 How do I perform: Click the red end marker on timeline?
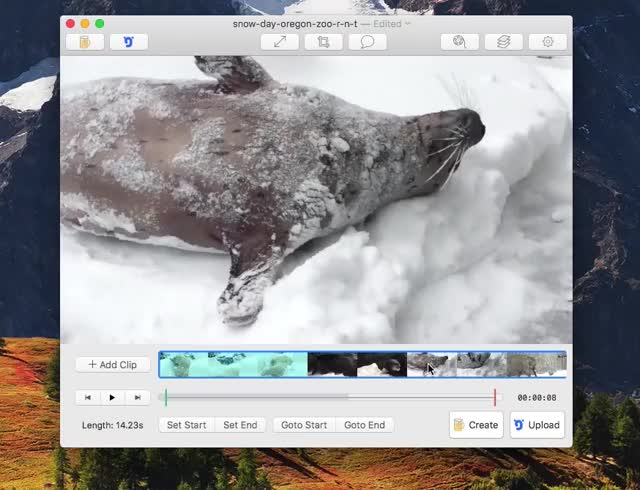tap(495, 397)
